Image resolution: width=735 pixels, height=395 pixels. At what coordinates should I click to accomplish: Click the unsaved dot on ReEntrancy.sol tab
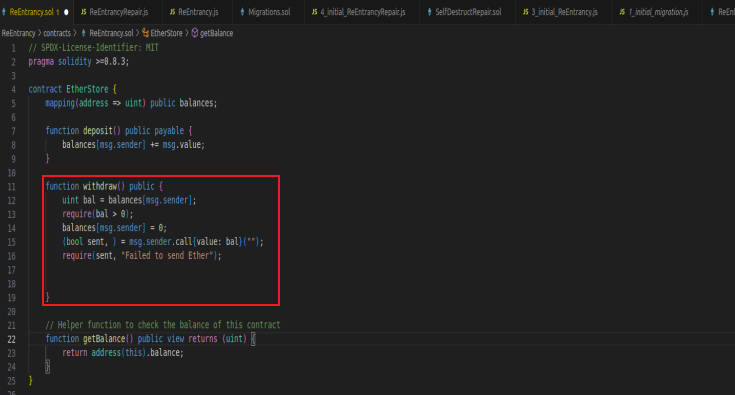pos(66,12)
